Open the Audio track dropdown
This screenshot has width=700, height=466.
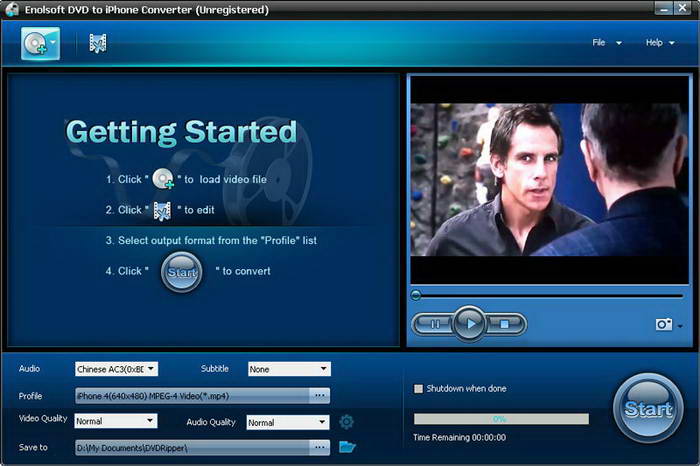[116, 369]
